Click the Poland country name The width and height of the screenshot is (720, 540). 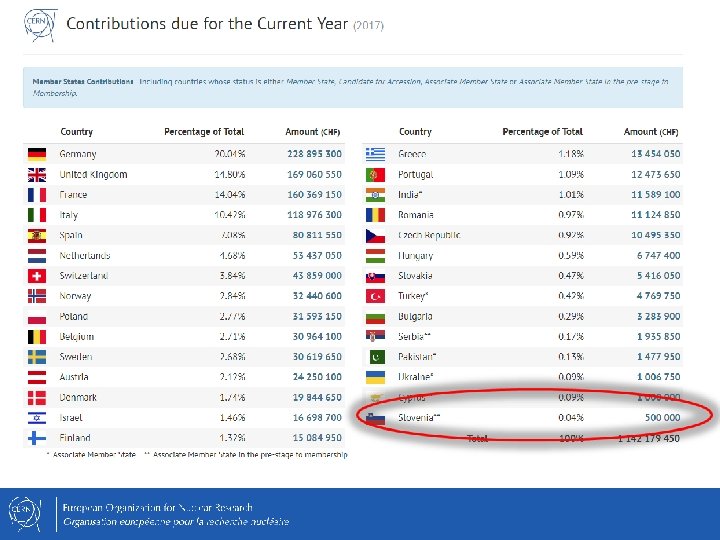click(x=73, y=316)
